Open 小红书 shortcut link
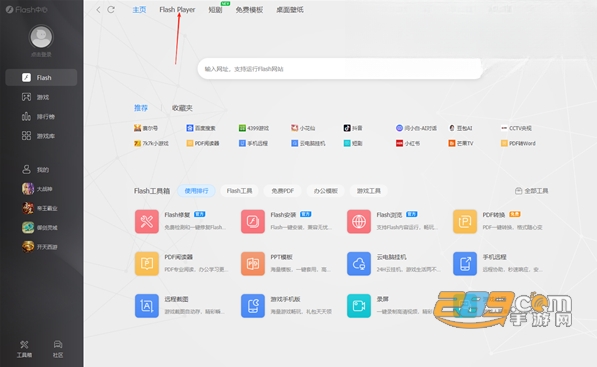Screen dimensions: 597x367 pyautogui.click(x=408, y=144)
